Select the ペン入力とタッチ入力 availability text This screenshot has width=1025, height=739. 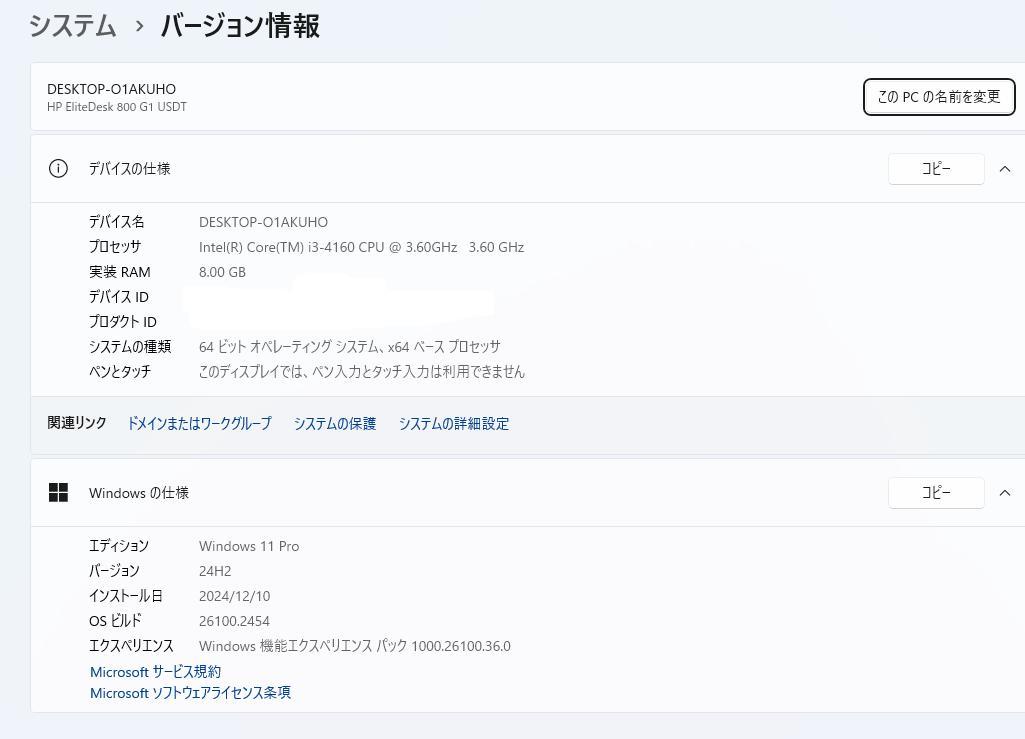361,371
